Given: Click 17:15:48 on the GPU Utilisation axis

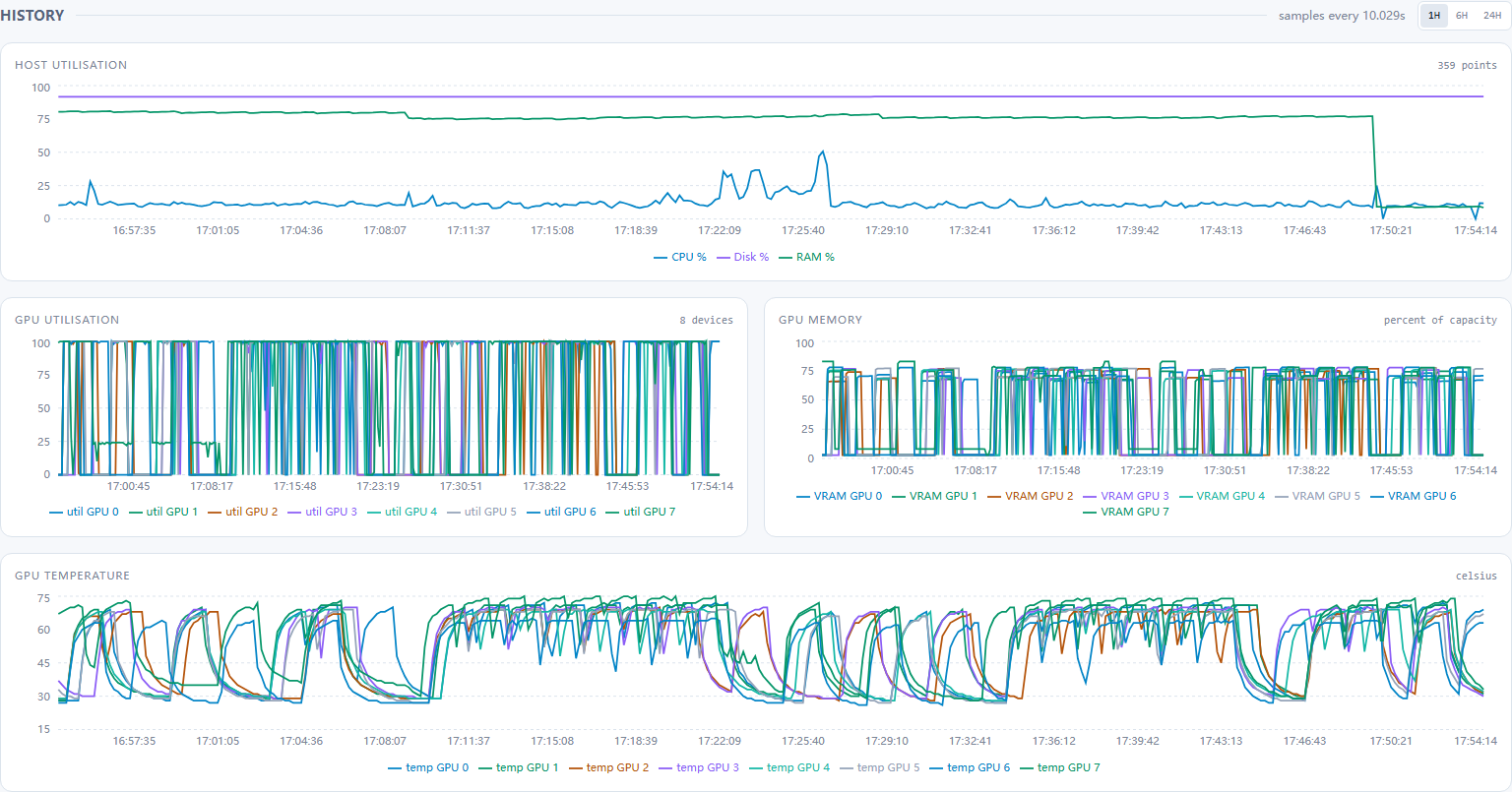Looking at the screenshot, I should point(295,486).
